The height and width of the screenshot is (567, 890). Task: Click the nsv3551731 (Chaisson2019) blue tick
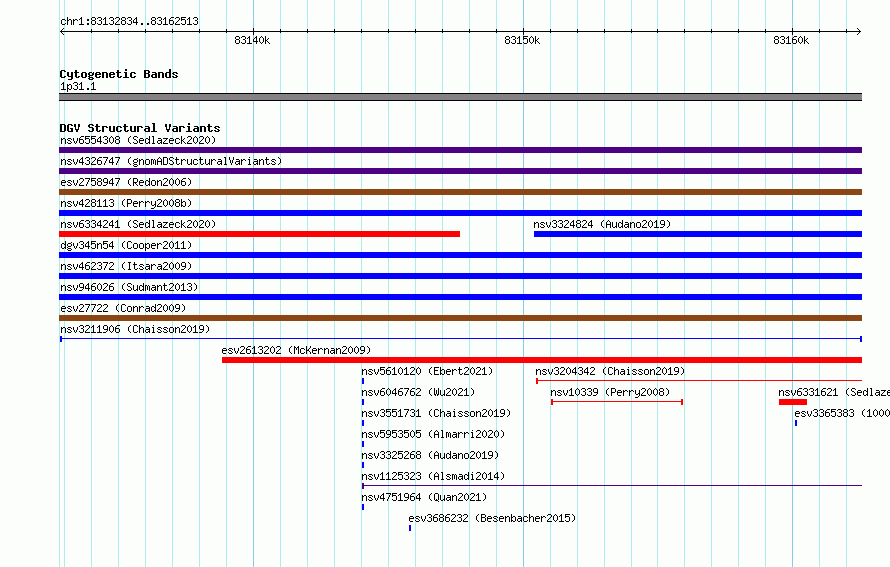(363, 423)
